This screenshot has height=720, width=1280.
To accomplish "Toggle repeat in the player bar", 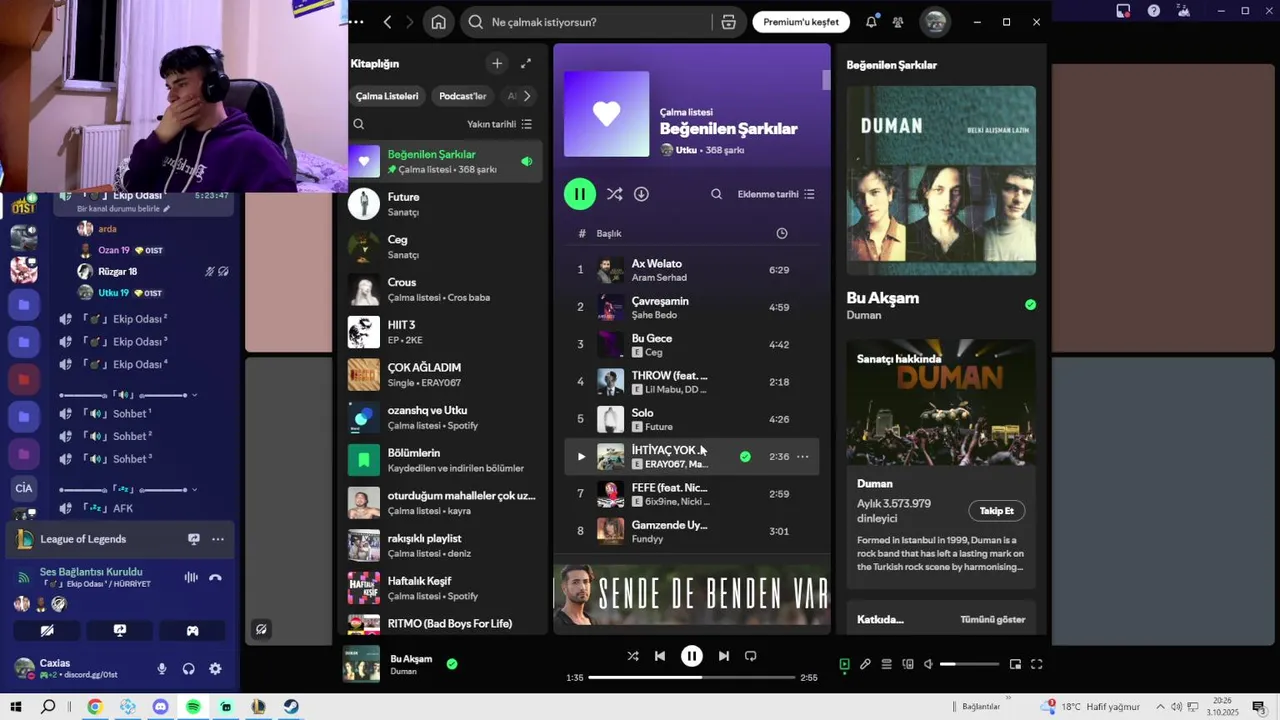I will click(751, 656).
